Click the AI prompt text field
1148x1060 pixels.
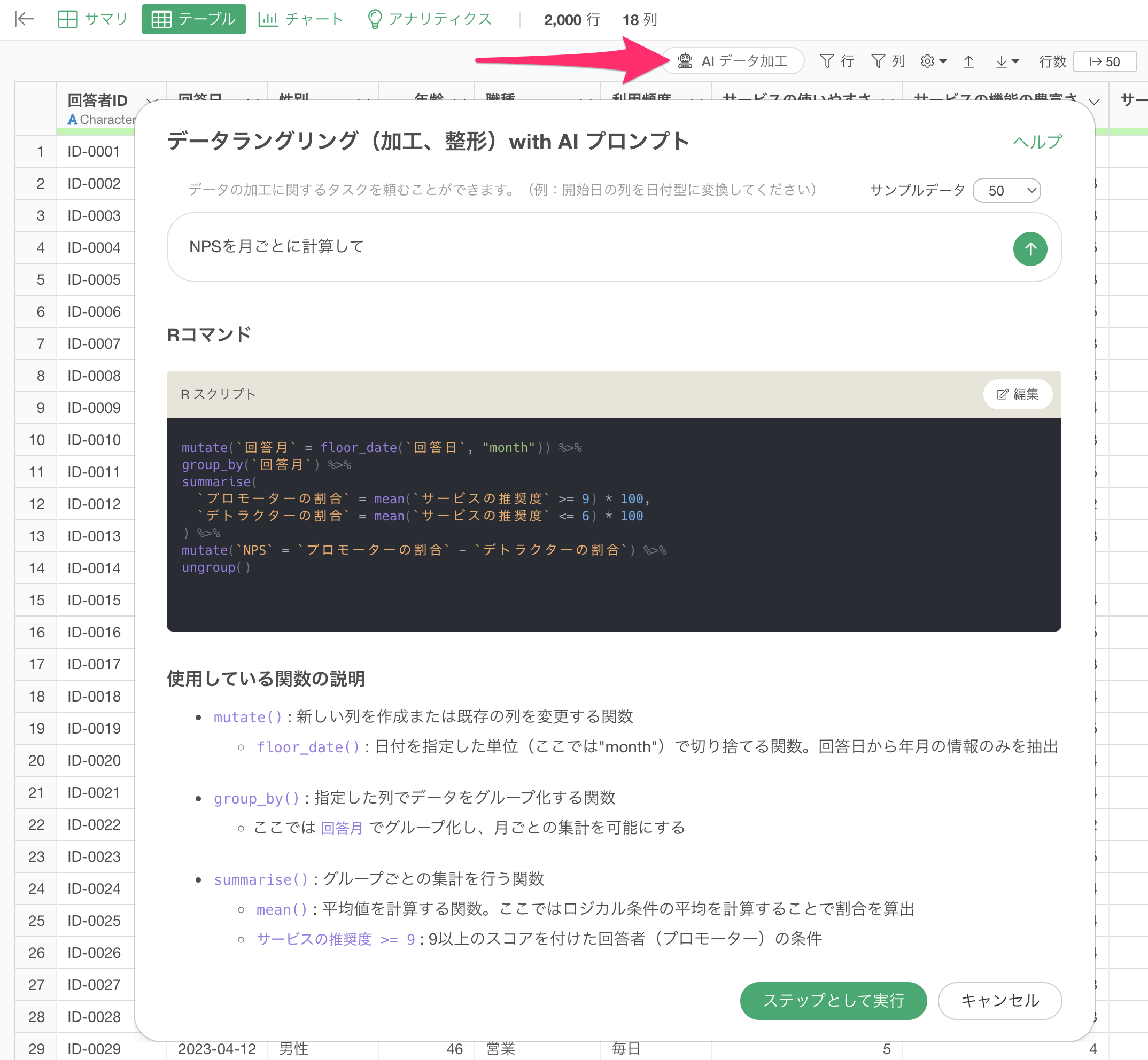click(573, 247)
